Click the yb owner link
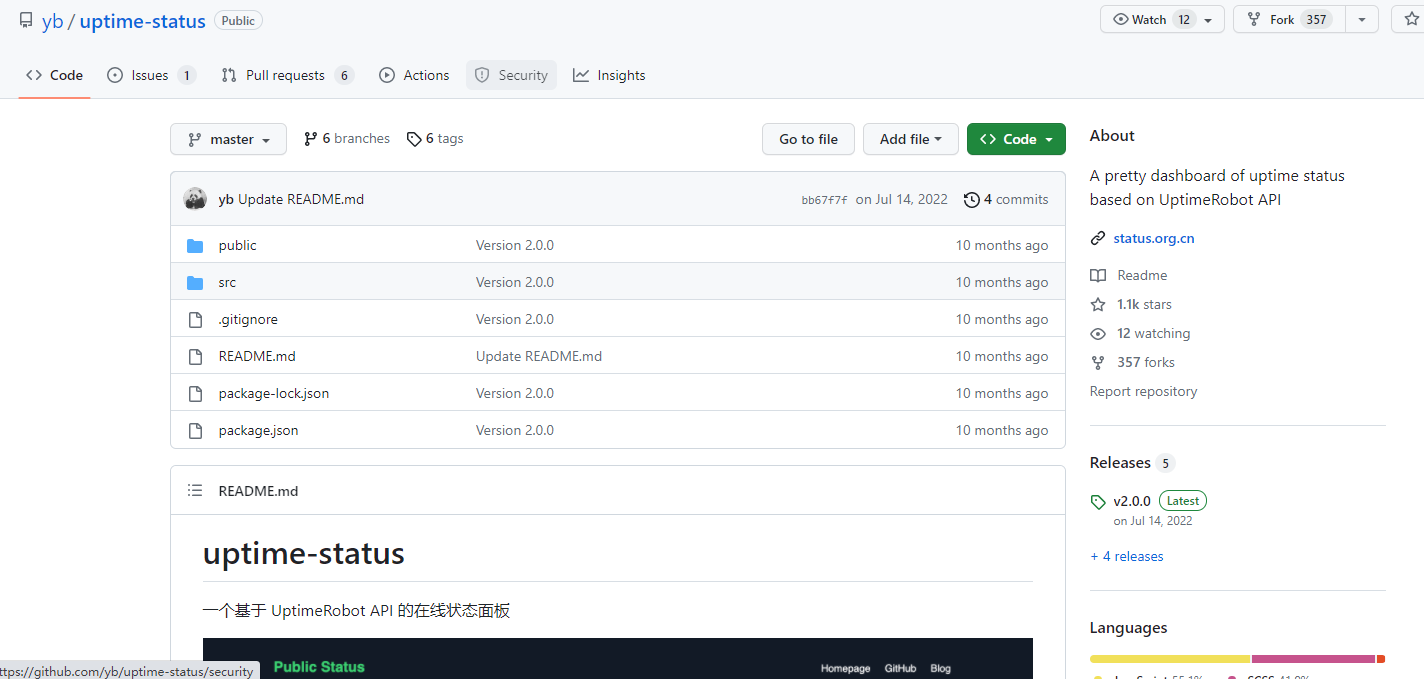Screen dimensions: 1424x679 click(52, 21)
